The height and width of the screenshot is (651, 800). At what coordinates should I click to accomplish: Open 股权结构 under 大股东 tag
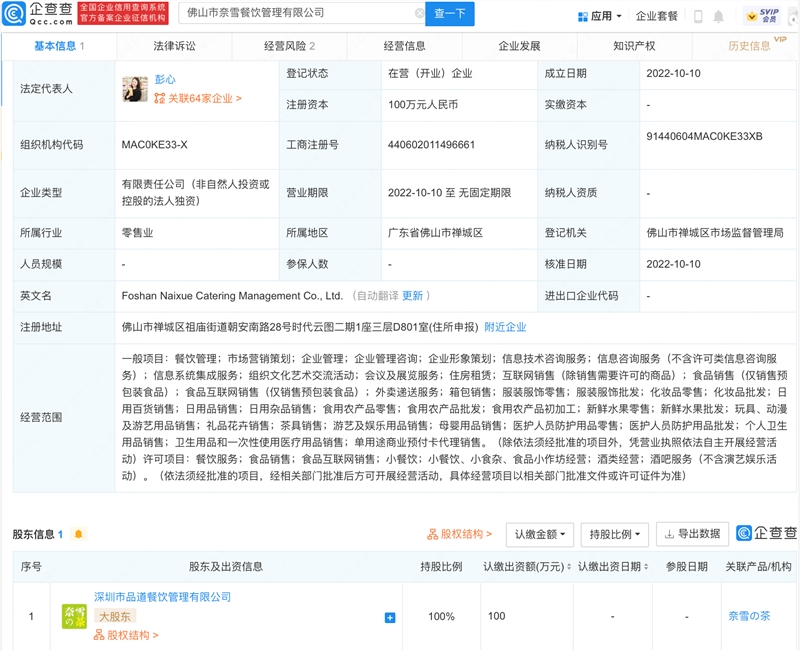126,635
